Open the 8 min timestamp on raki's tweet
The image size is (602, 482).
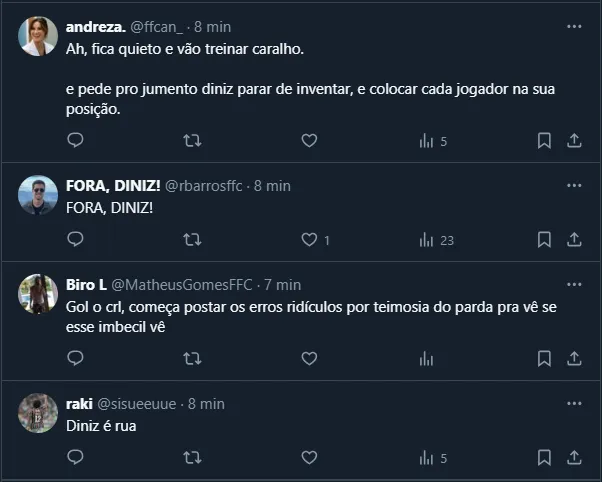pos(204,403)
